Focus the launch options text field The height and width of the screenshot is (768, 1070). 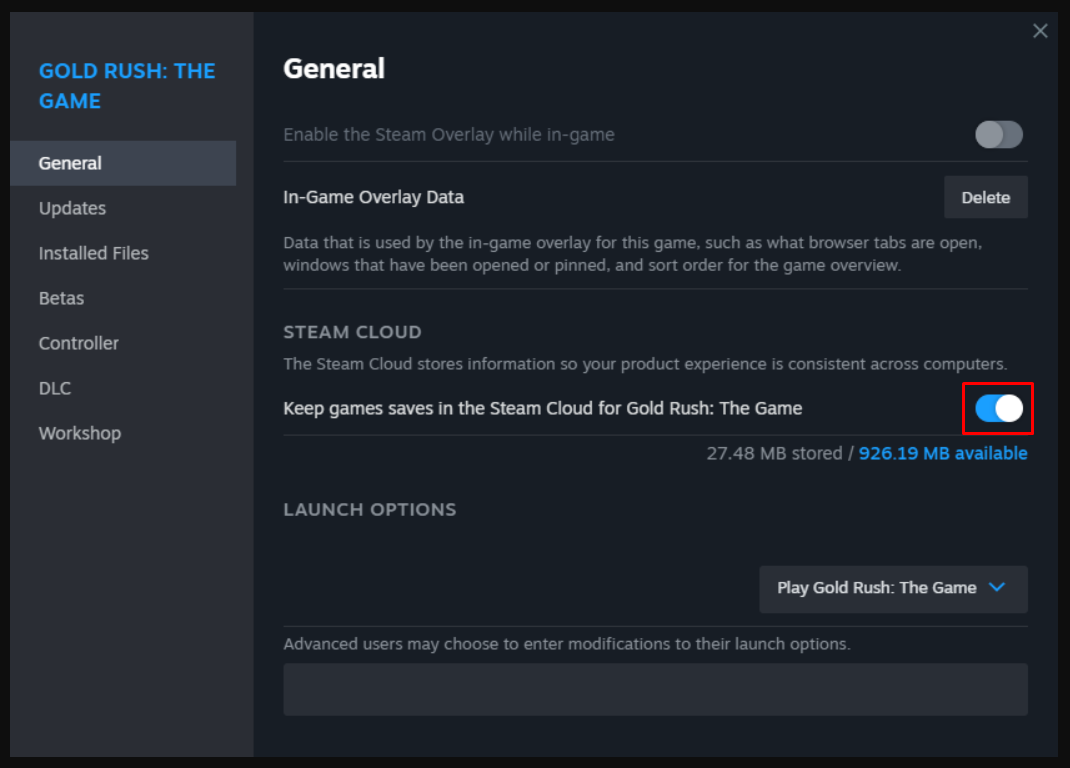pos(655,689)
